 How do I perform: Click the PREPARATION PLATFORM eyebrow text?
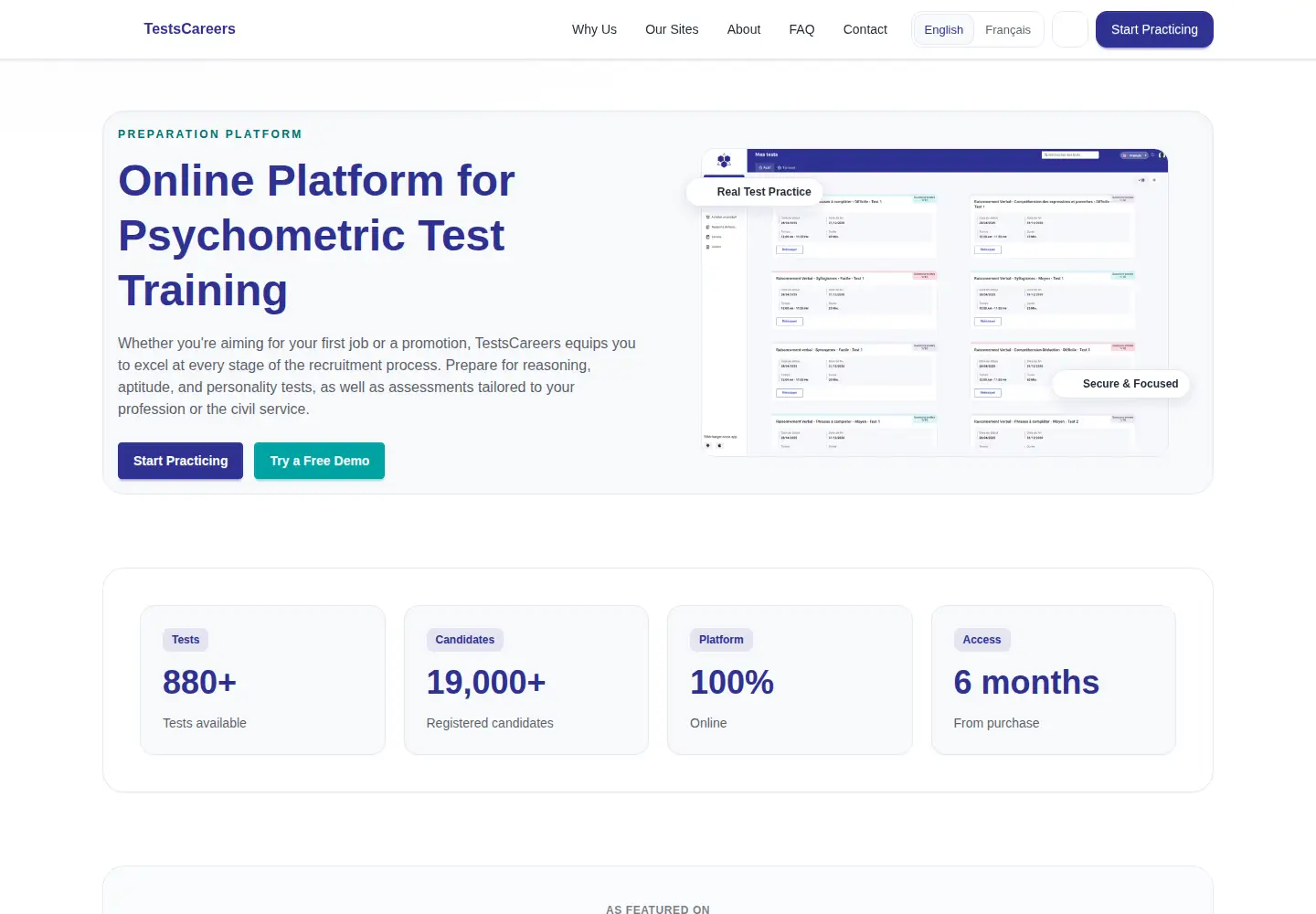pos(210,134)
